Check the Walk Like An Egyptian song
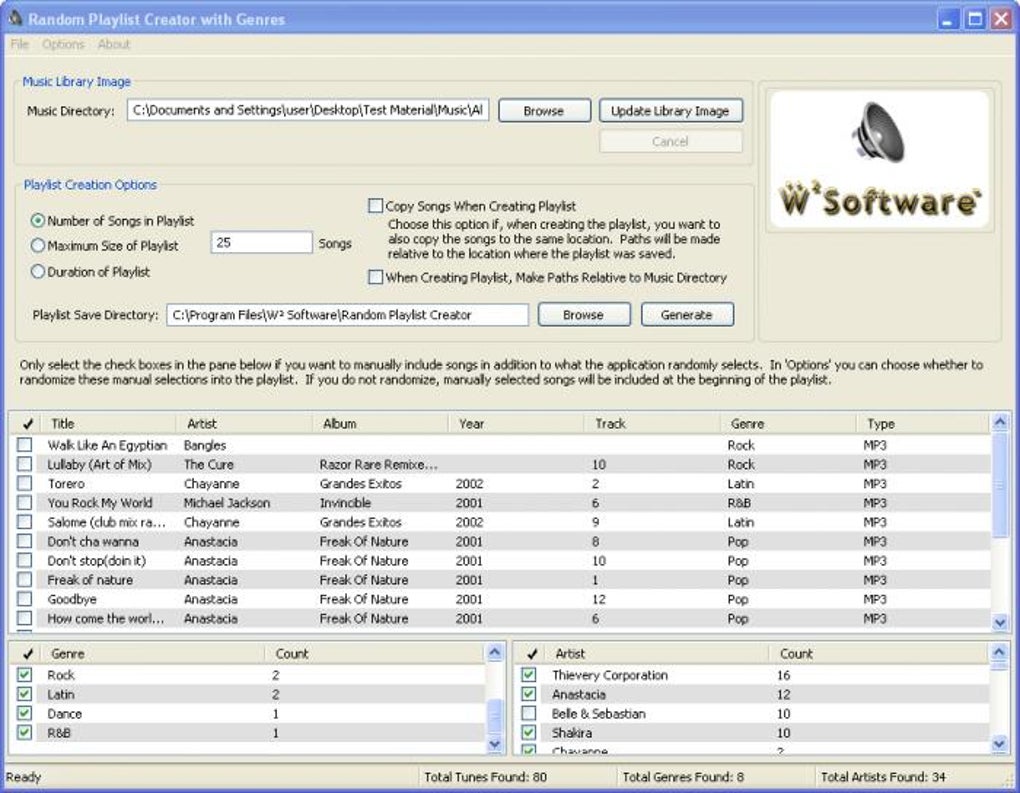The height and width of the screenshot is (793, 1020). pyautogui.click(x=25, y=445)
